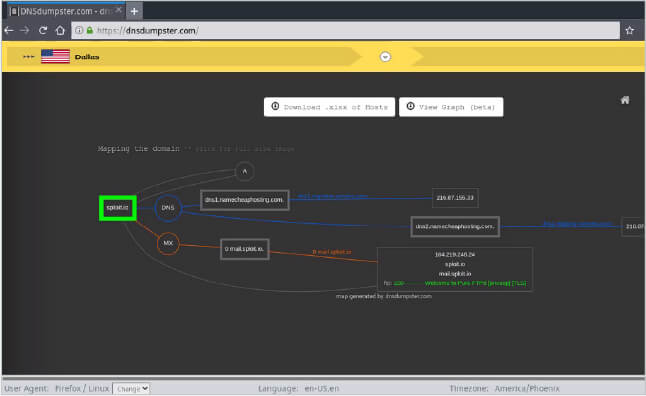Click the site info icon in address bar
This screenshot has width=646, height=396.
click(79, 30)
